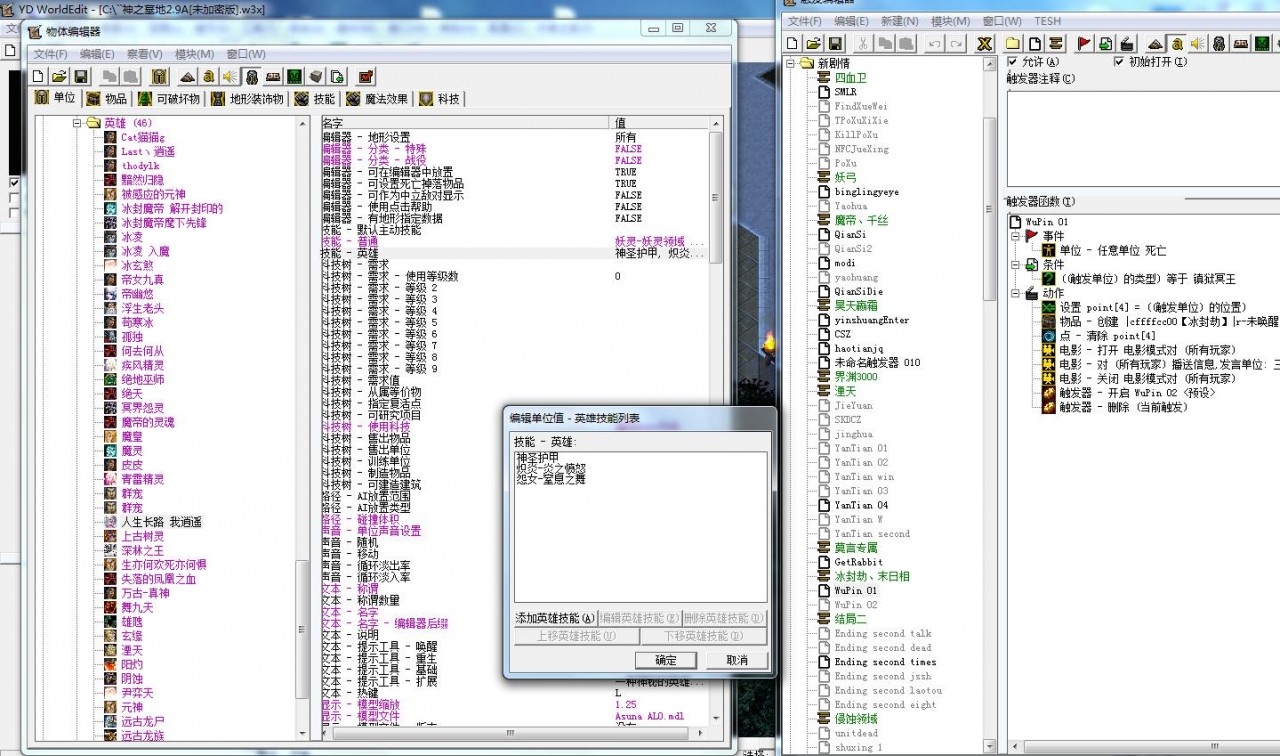Click New Category folder icon in Trigger Editor
Screen dimensions: 1280x756
coord(1013,44)
